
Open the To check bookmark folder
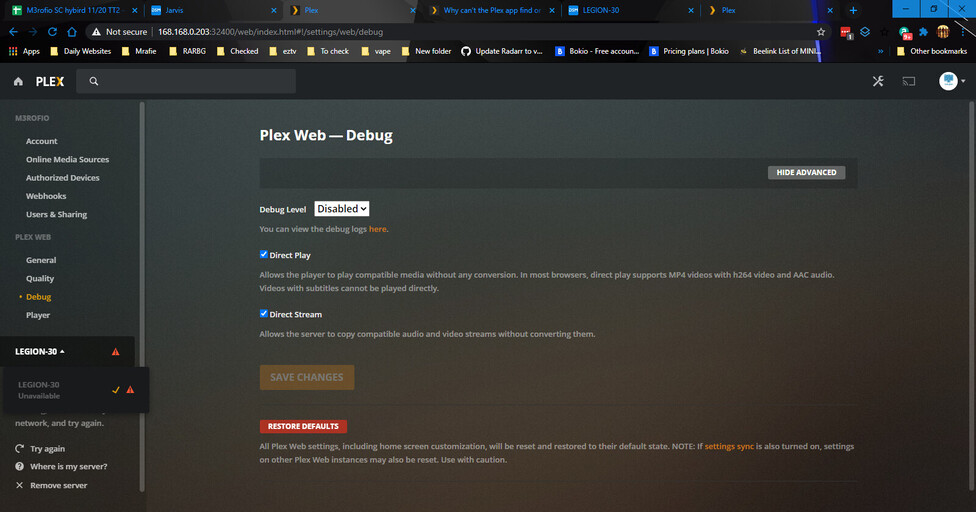tap(327, 52)
